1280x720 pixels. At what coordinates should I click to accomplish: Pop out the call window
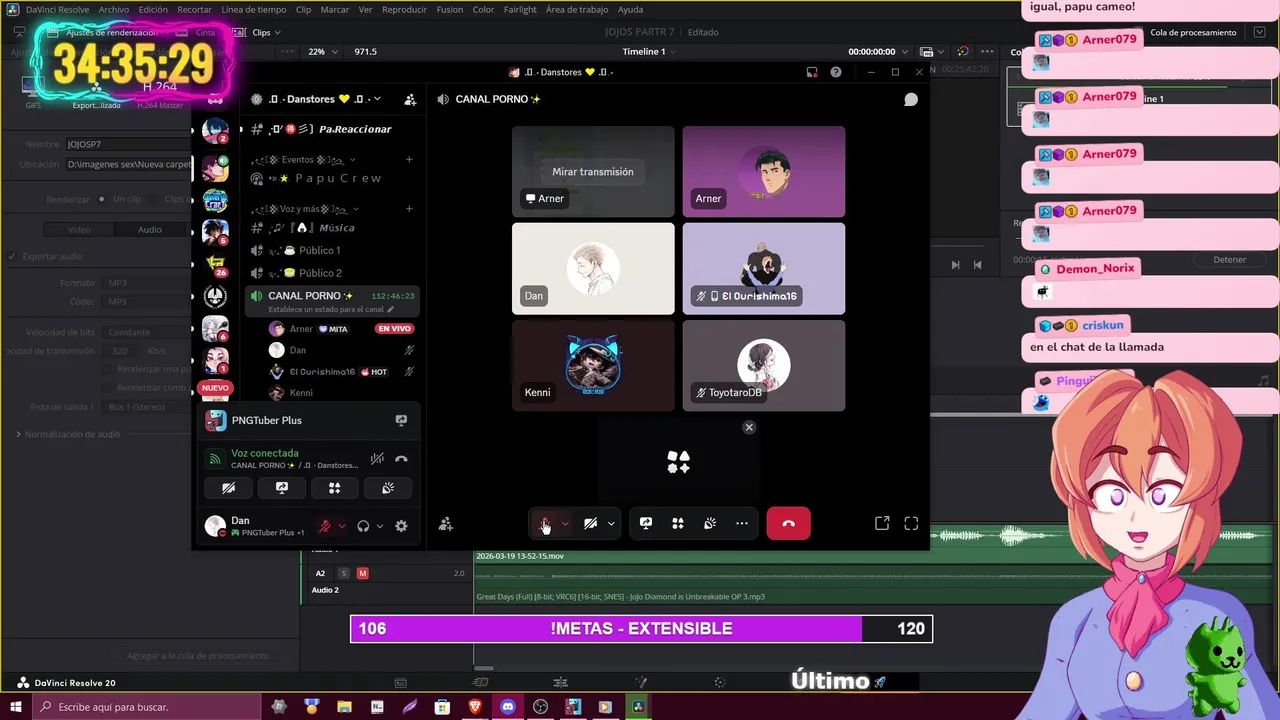[882, 523]
